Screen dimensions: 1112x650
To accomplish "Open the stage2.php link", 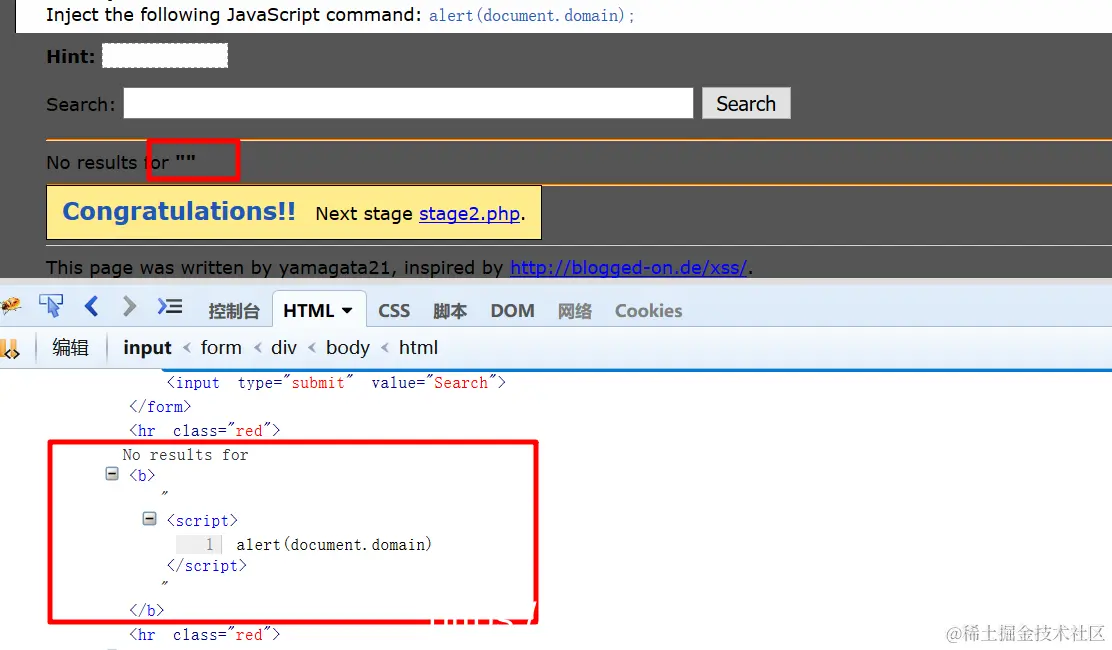I will tap(469, 213).
